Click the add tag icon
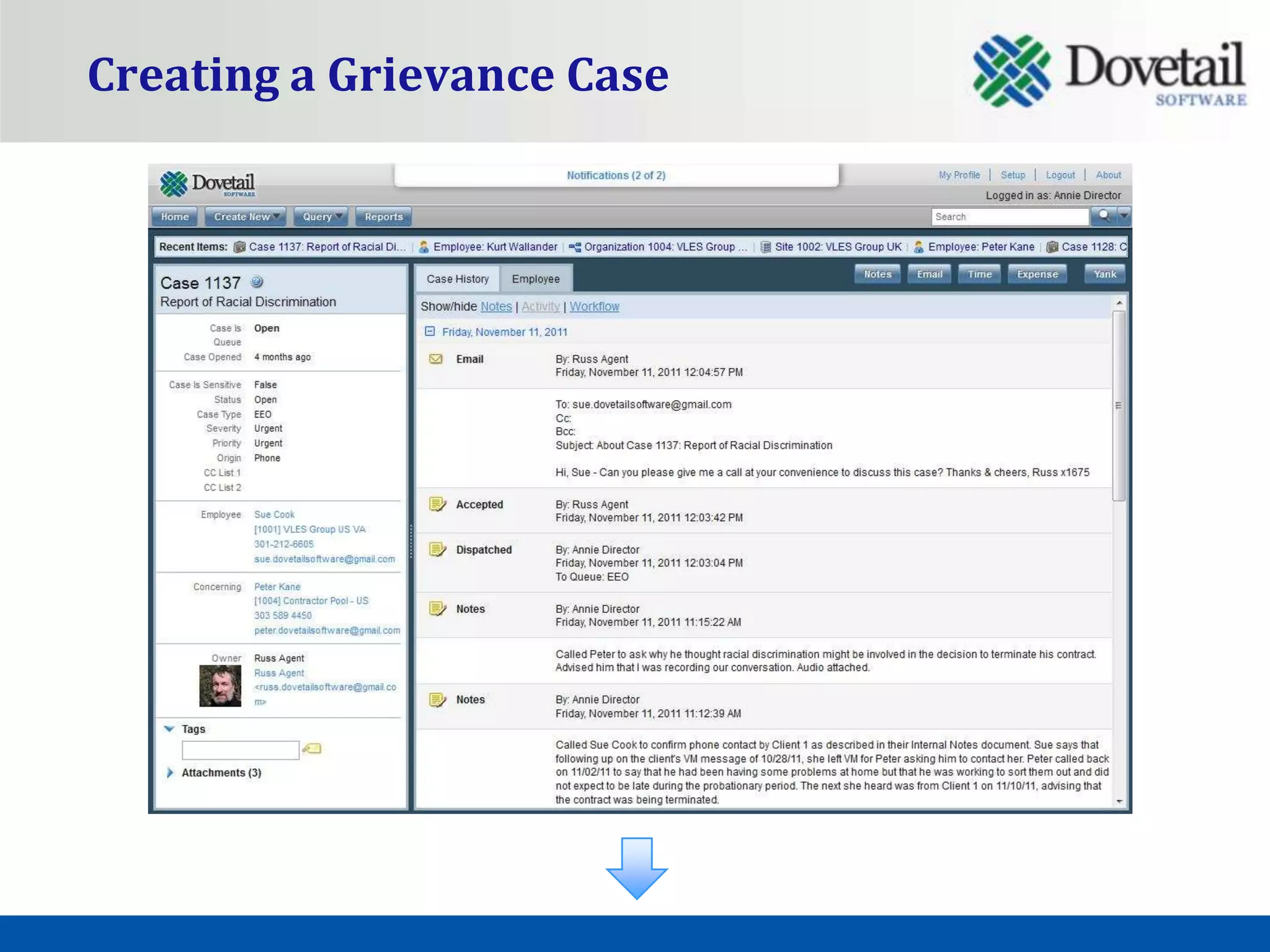Screen dimensions: 1270x952 coord(312,749)
